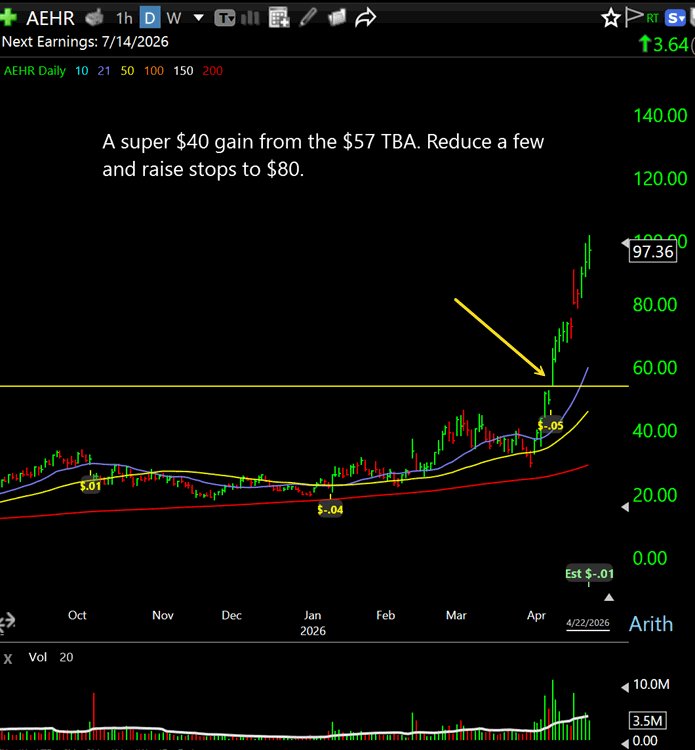Toggle the Arith scale setting
Image resolution: width=695 pixels, height=750 pixels.
[x=651, y=624]
